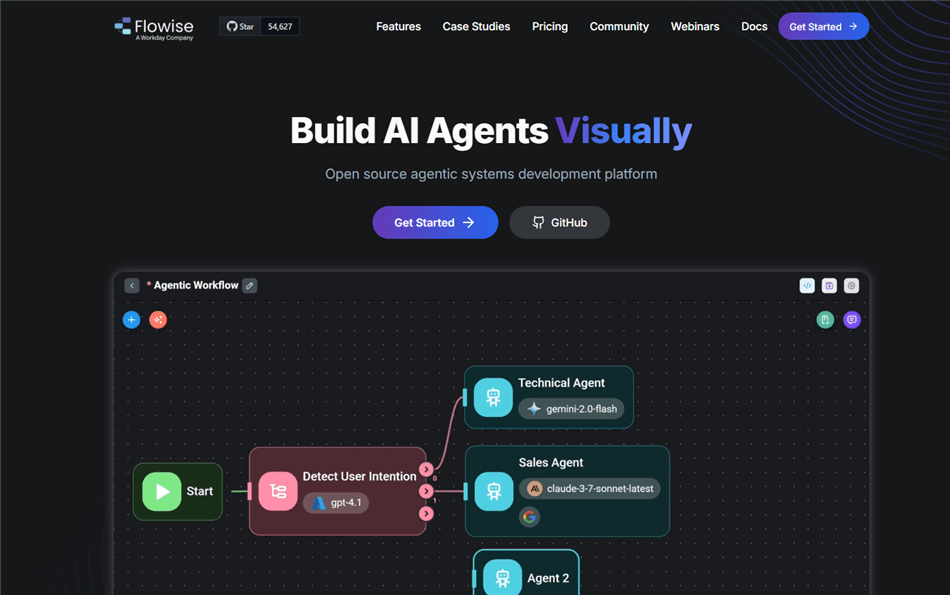Click the green Start play node

click(162, 491)
